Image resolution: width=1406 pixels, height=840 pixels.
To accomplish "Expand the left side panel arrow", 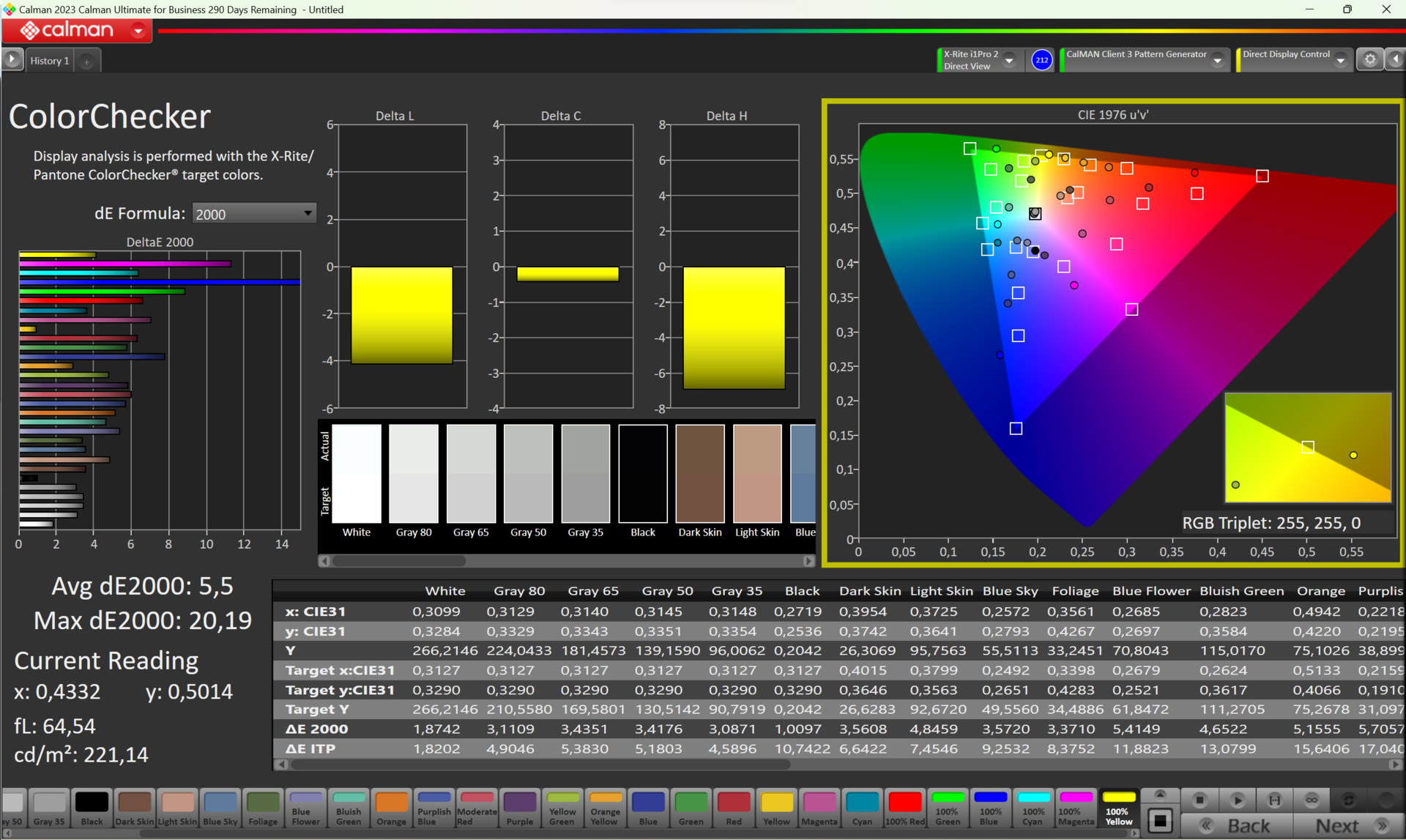I will (x=12, y=60).
